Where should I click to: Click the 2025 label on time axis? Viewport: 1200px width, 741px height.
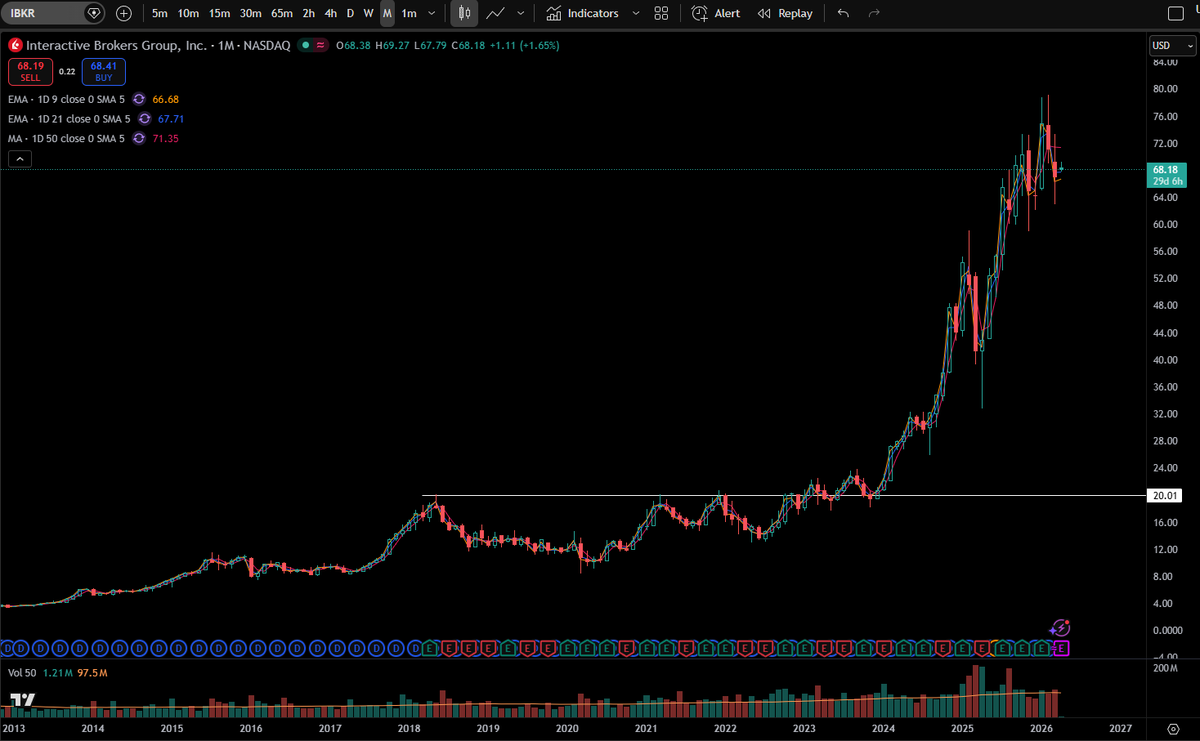click(962, 728)
